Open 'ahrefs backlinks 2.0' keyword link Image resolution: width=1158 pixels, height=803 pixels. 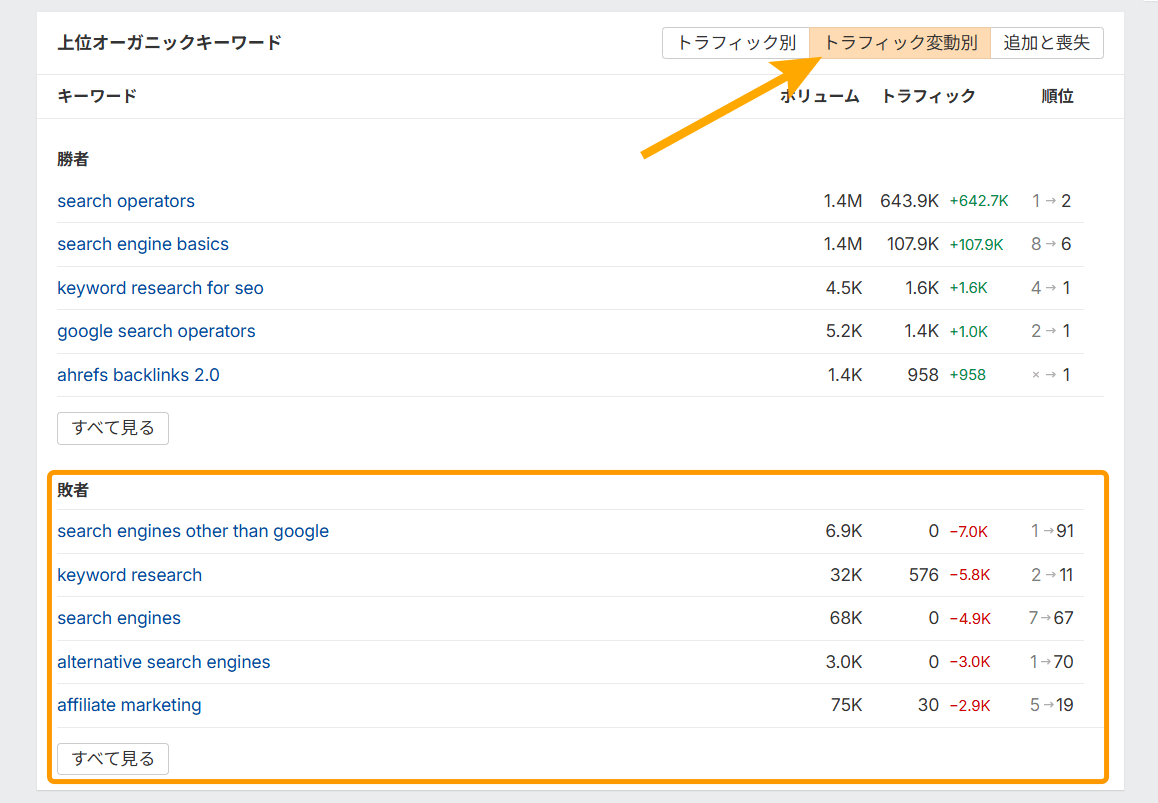pos(138,375)
